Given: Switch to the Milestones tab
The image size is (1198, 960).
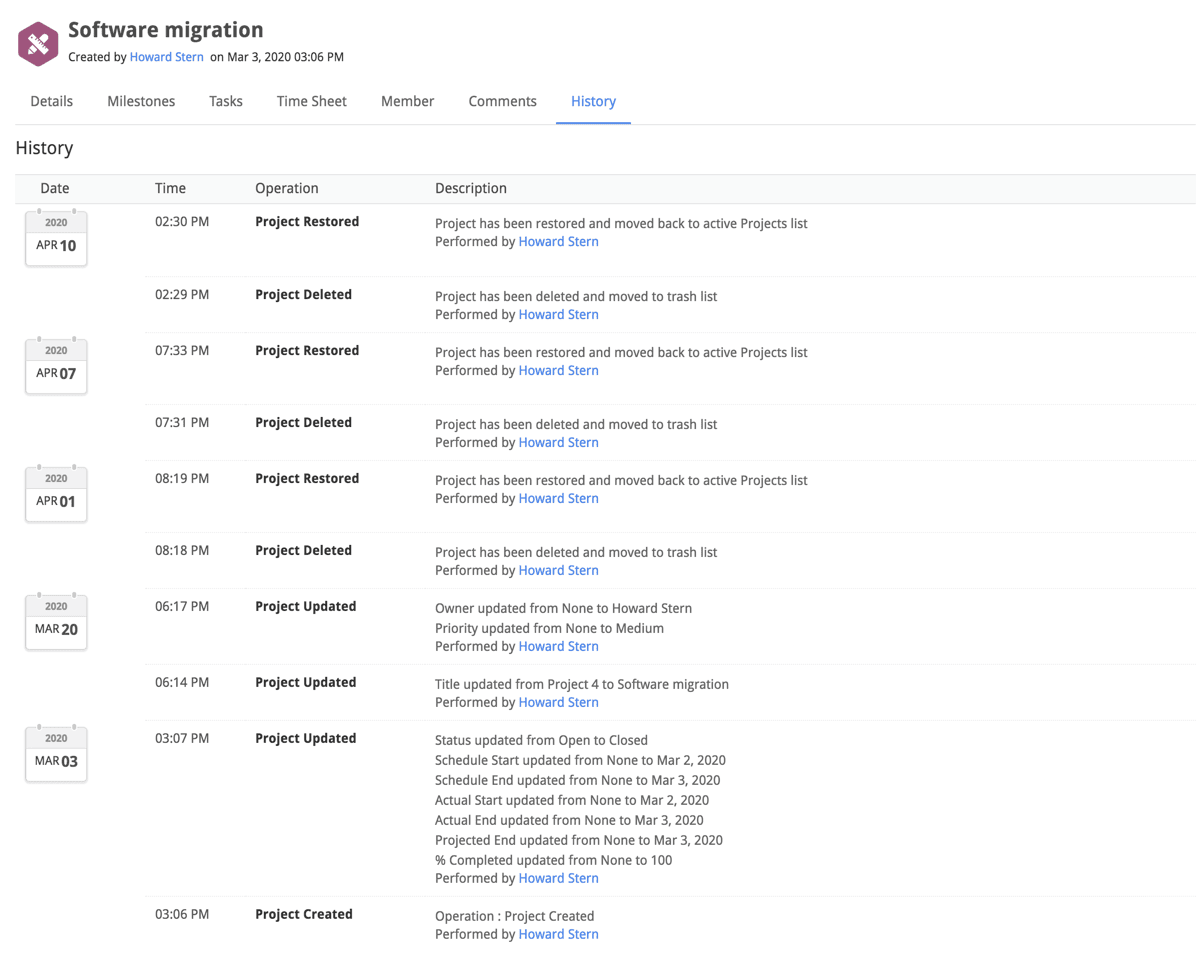Looking at the screenshot, I should point(141,101).
